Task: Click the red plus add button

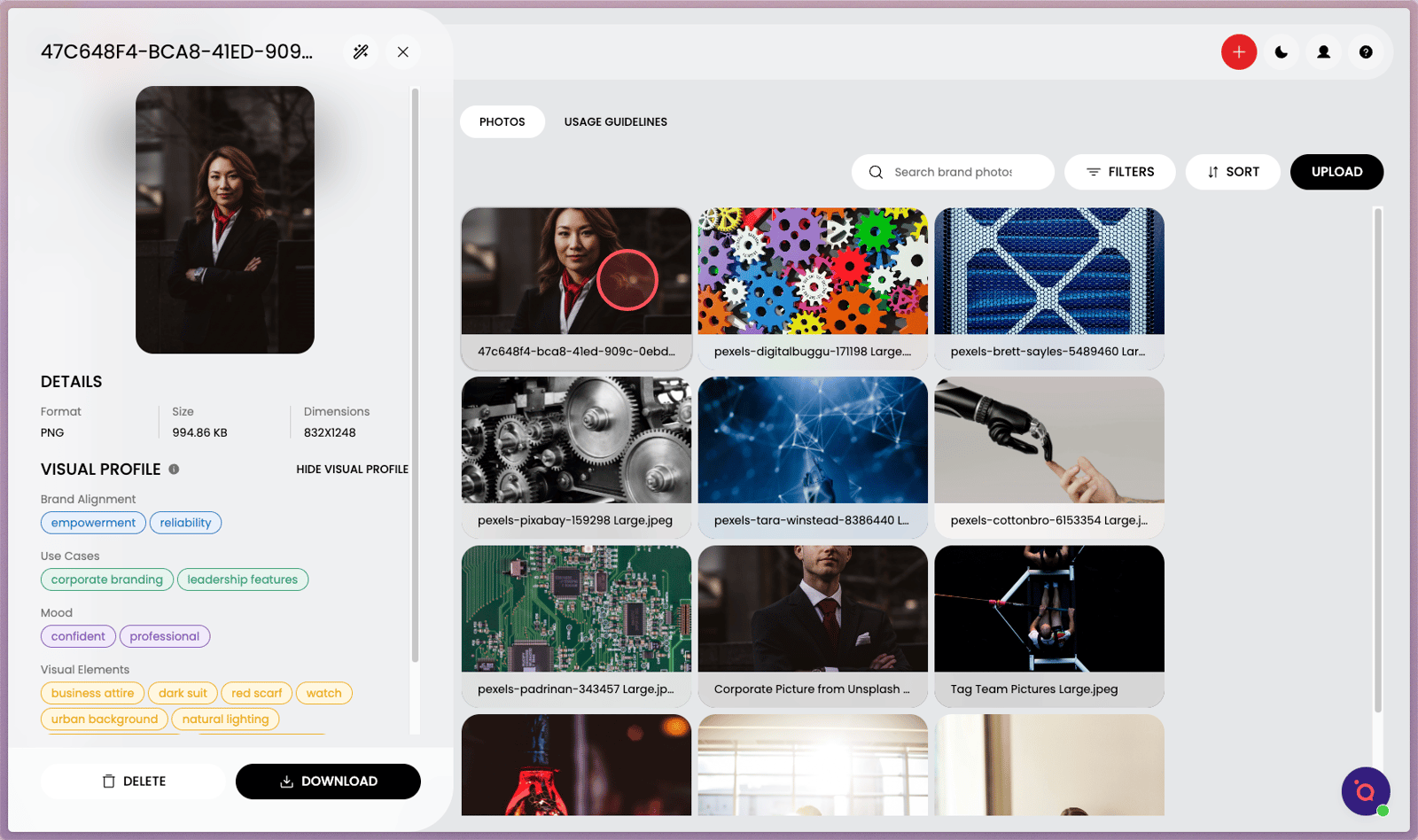Action: [1238, 52]
